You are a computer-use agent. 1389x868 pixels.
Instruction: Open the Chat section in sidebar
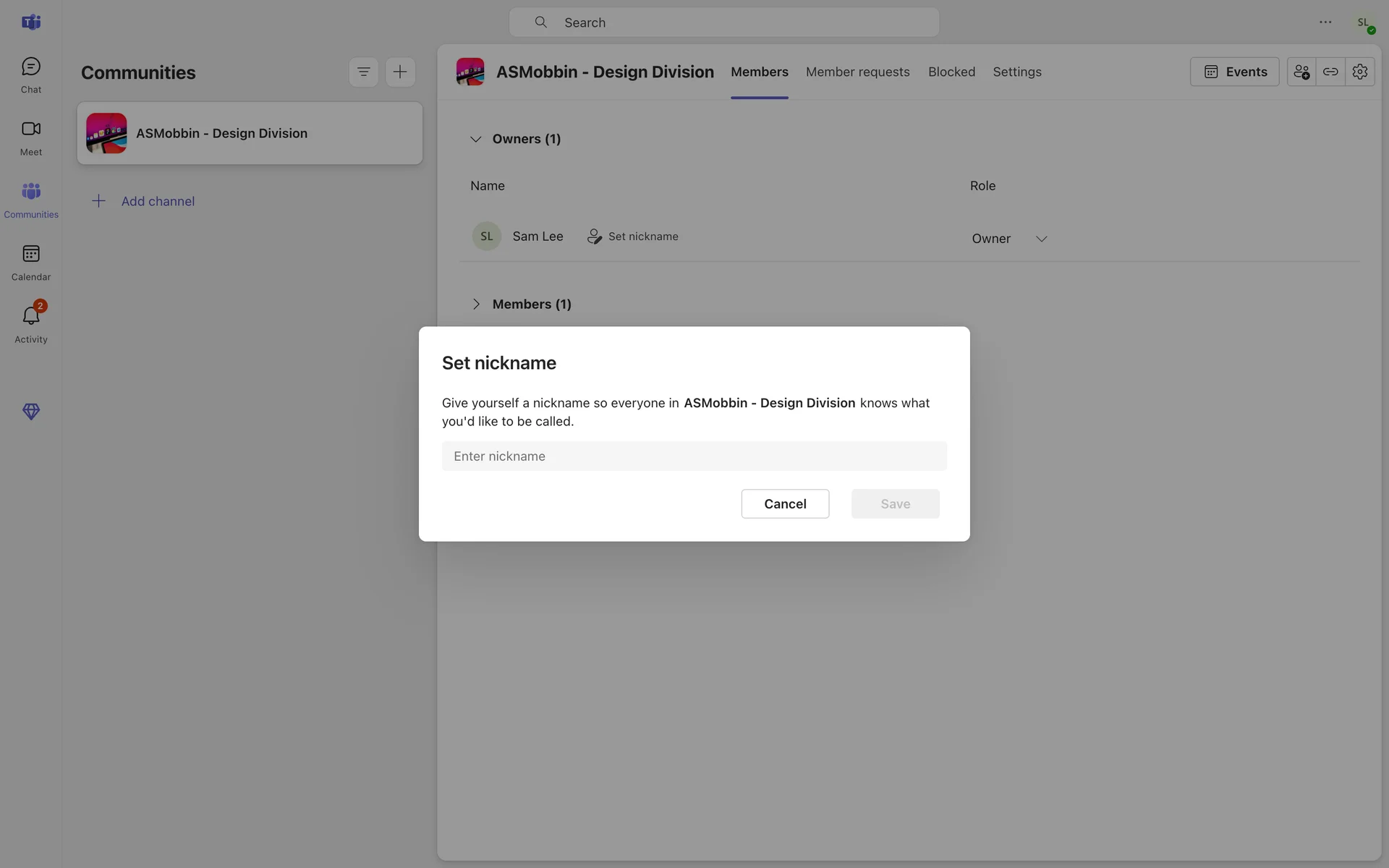pos(30,75)
